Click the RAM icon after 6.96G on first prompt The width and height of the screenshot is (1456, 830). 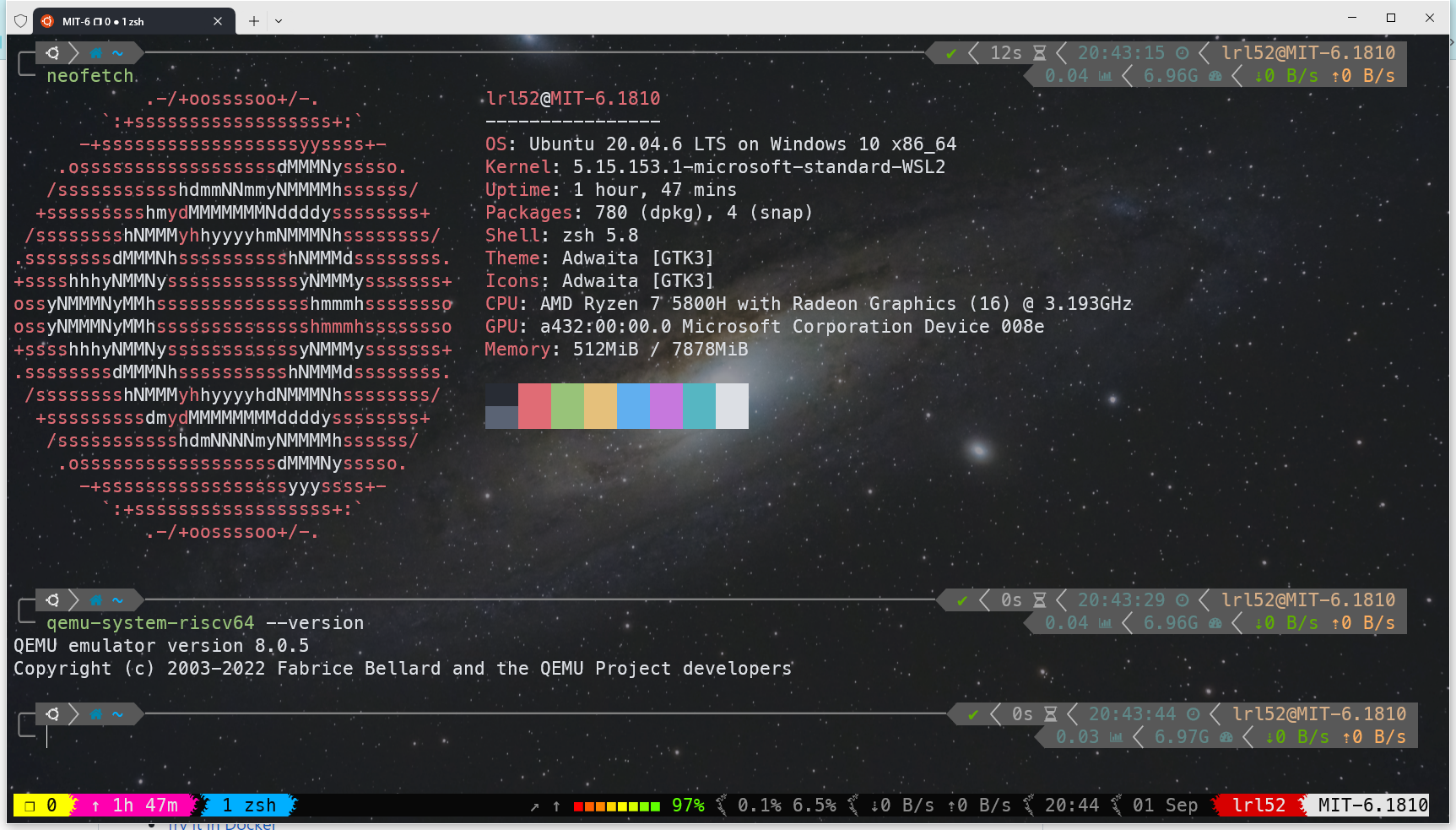pos(1215,76)
